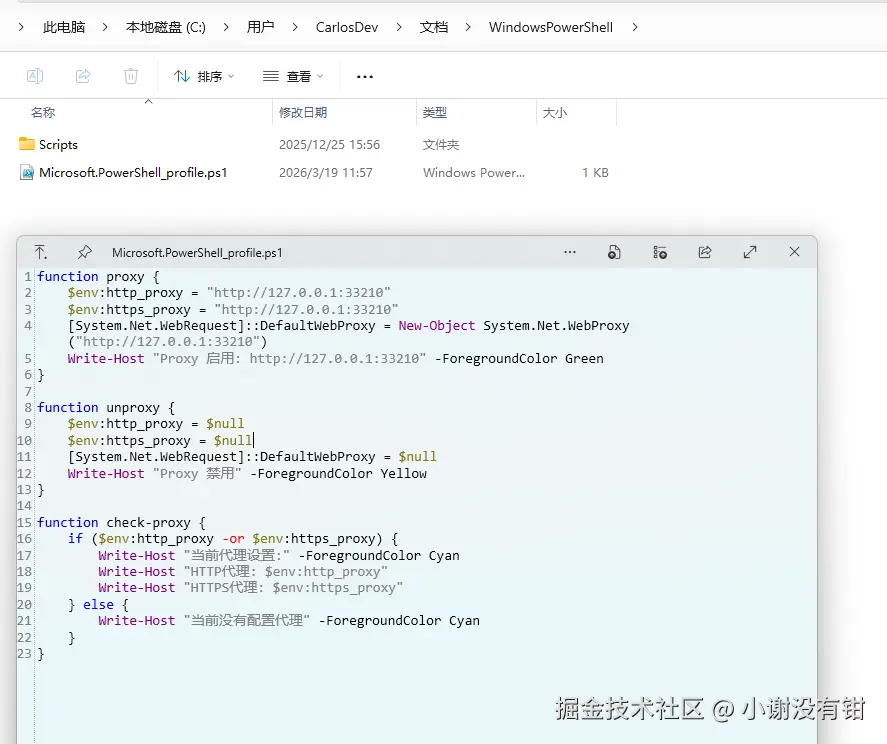Click 用户 in the breadcrumb path
The width and height of the screenshot is (887, 744).
point(260,27)
